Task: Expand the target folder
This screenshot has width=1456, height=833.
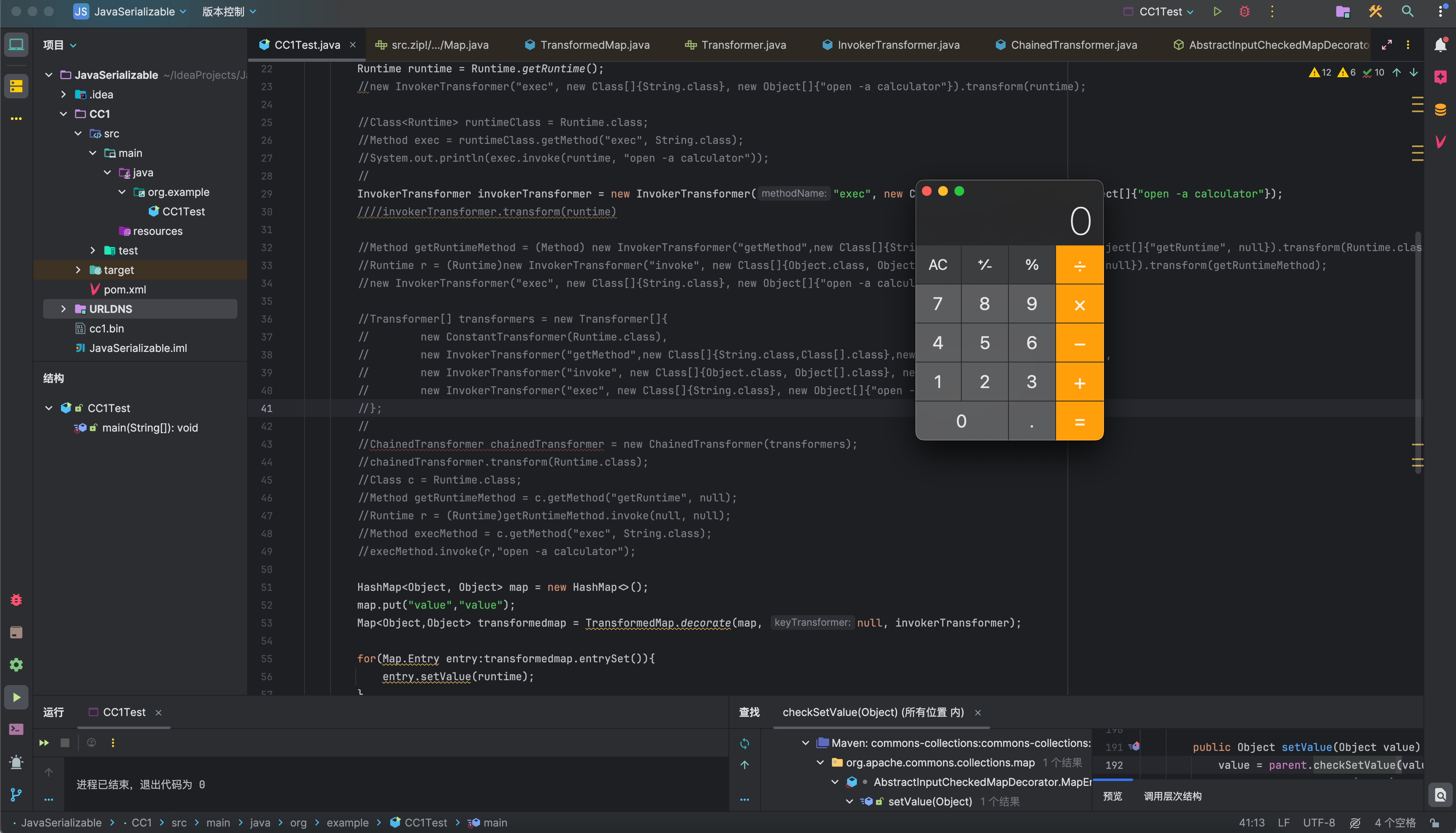Action: coord(78,270)
